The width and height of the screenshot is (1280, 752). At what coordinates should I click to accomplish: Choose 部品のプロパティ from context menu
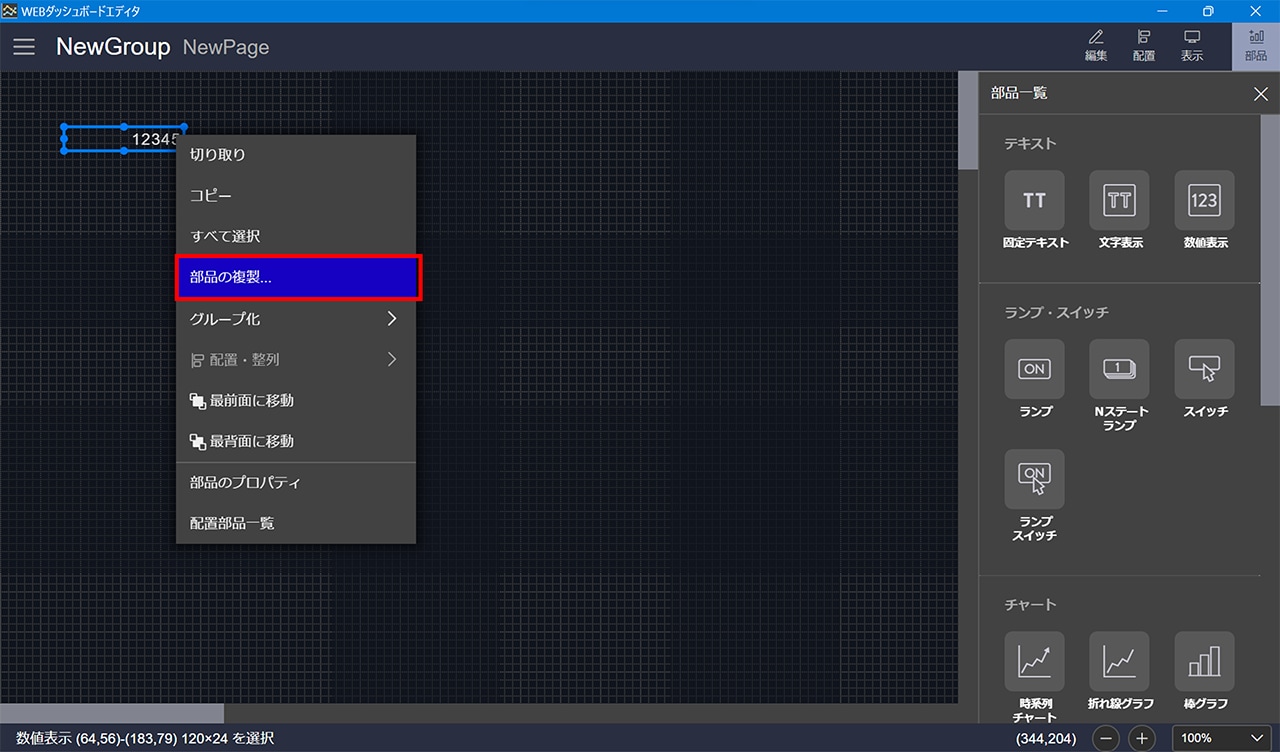[295, 482]
